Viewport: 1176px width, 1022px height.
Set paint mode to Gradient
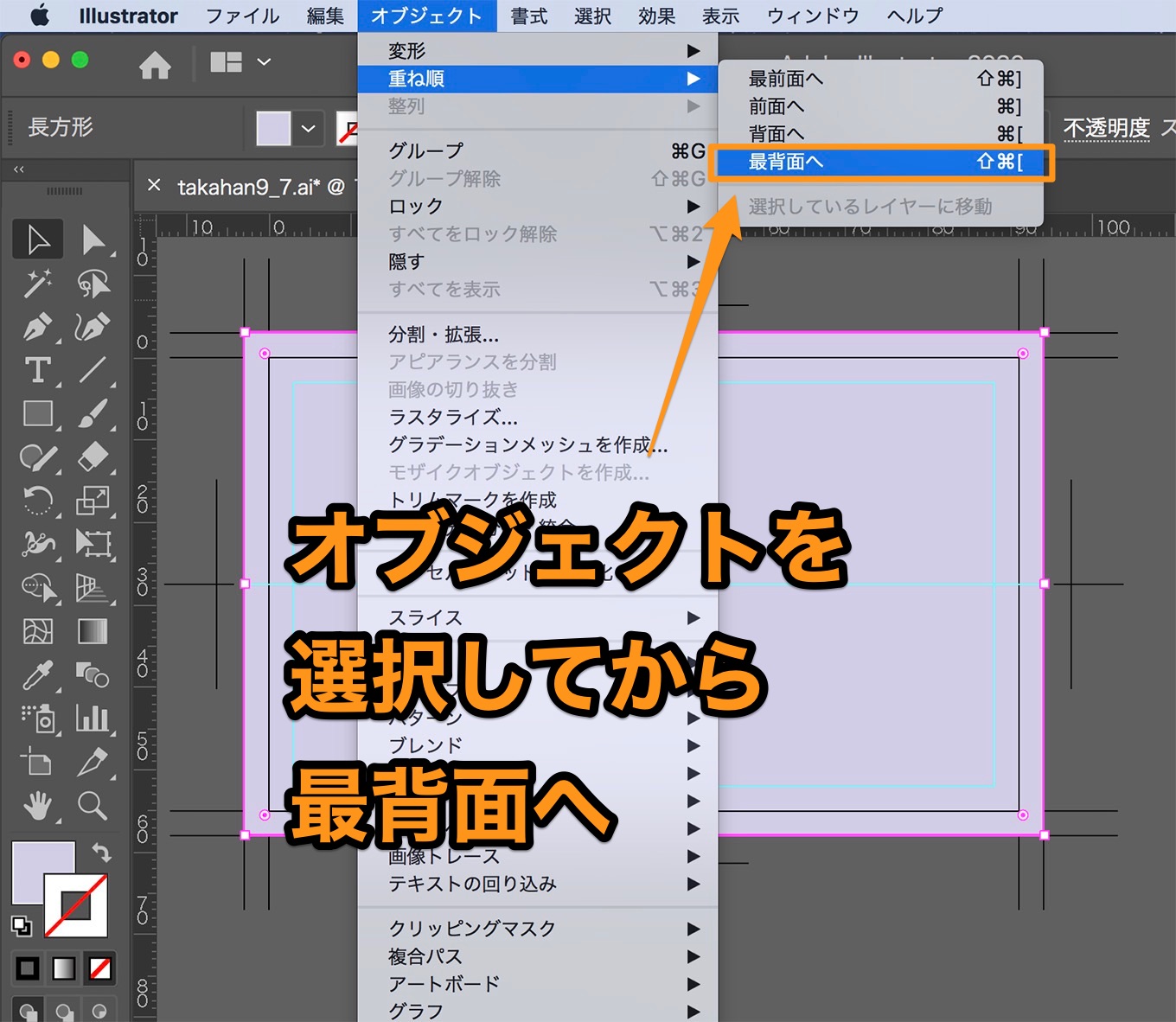pos(64,968)
